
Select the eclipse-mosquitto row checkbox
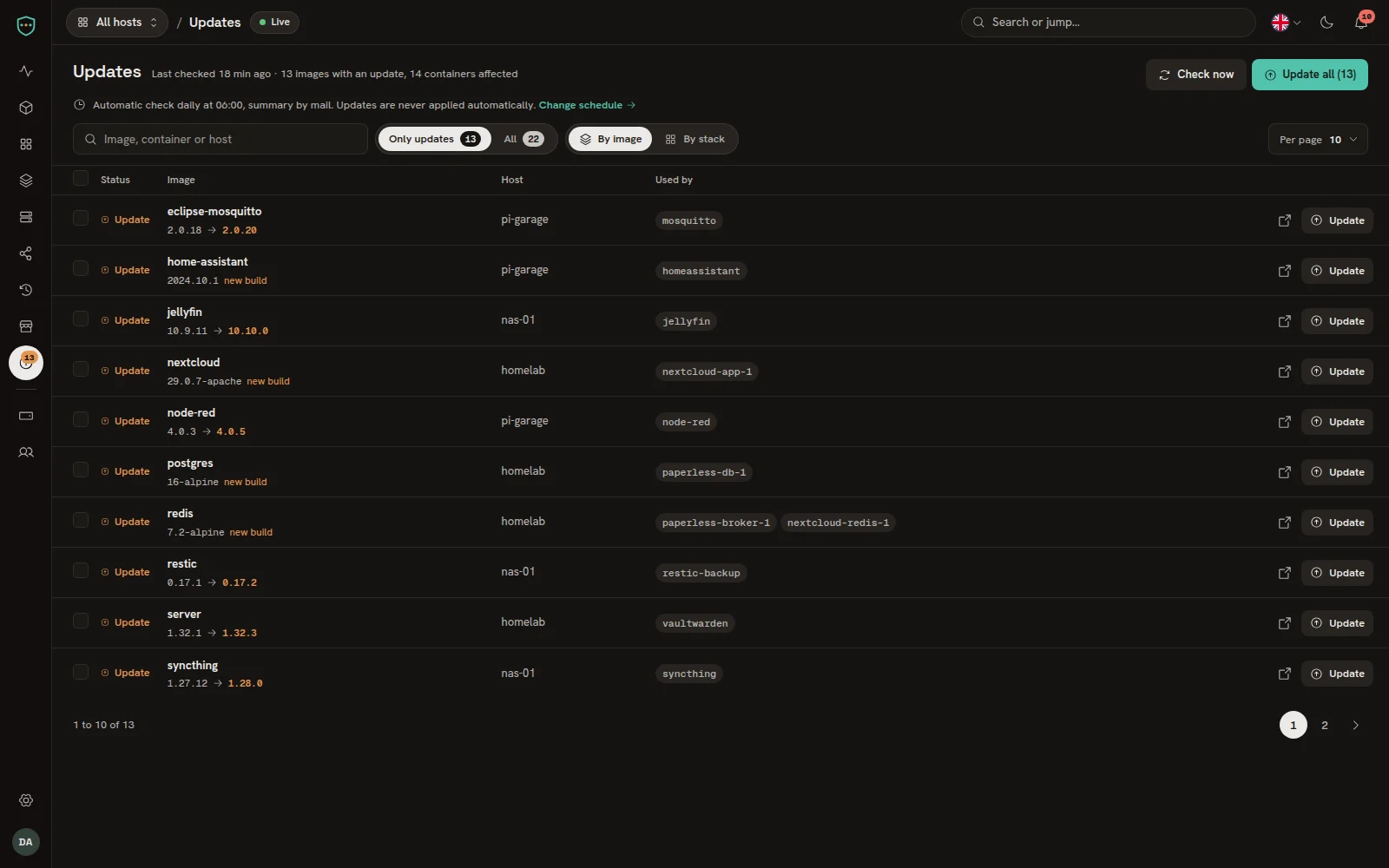pyautogui.click(x=81, y=218)
